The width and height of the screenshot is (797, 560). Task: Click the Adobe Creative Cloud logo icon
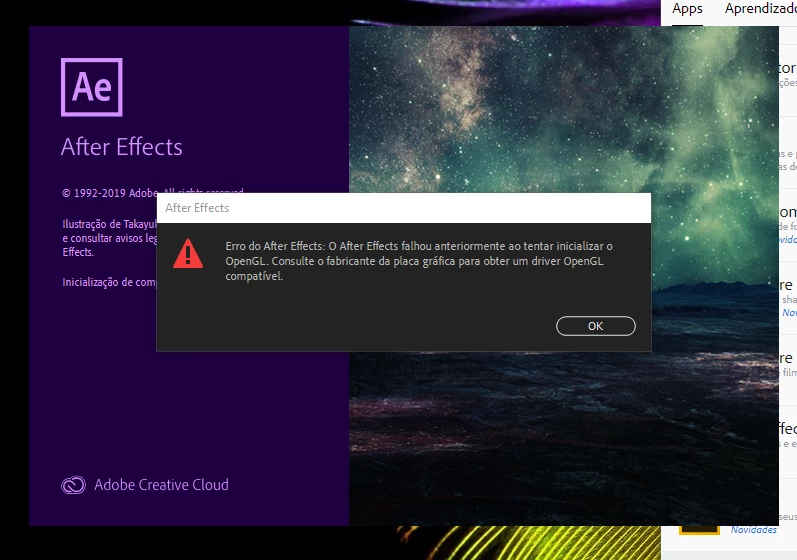74,485
